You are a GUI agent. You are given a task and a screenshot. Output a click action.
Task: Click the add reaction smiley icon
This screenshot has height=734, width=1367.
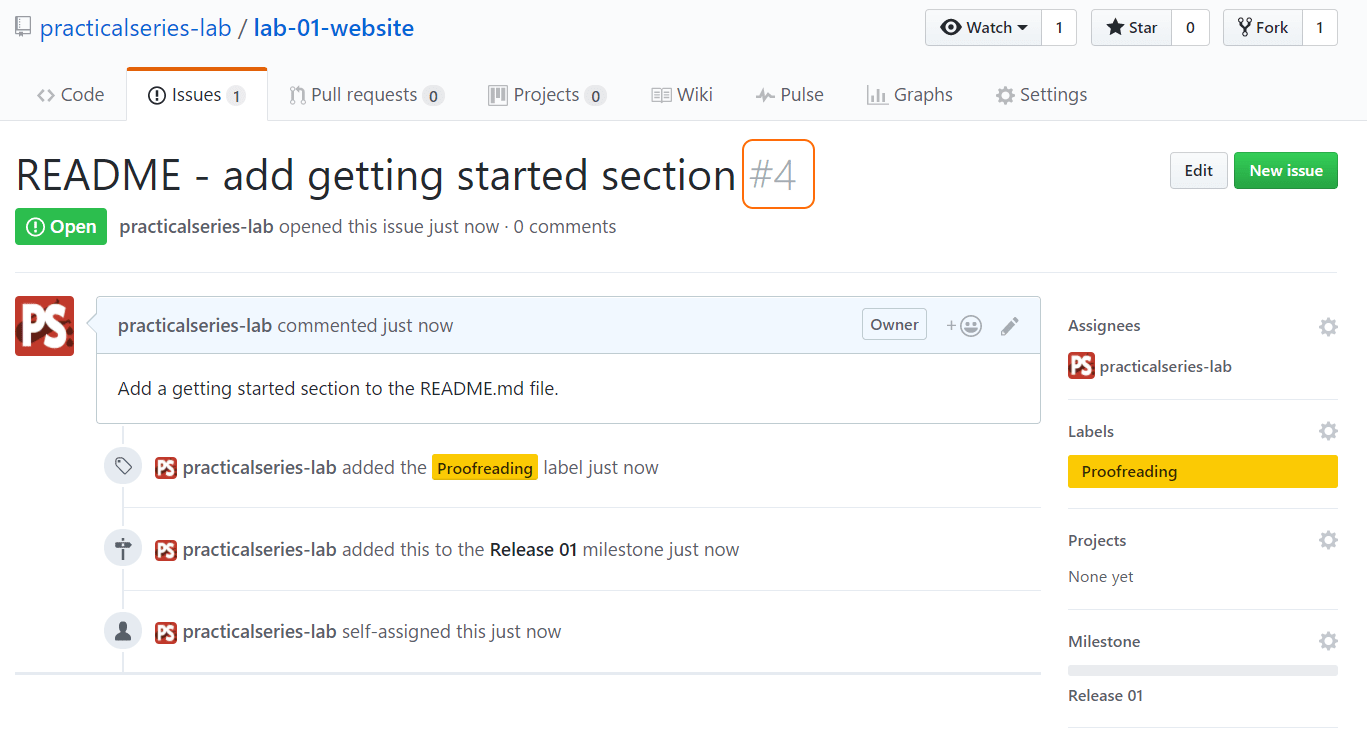tap(964, 326)
